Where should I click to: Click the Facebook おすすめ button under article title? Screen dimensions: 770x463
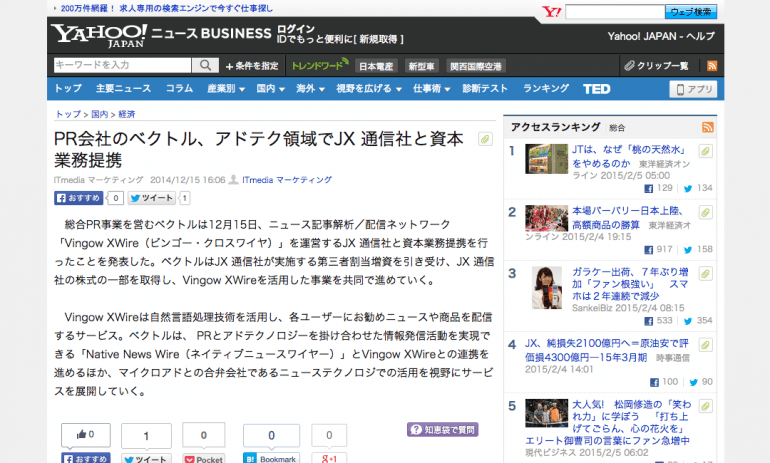click(x=79, y=198)
